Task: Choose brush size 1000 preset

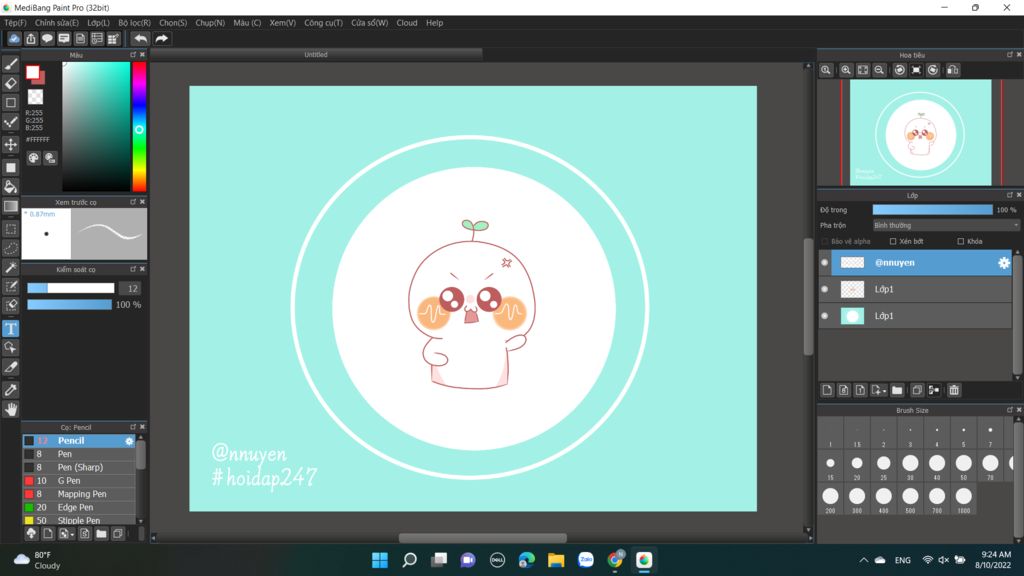Action: pyautogui.click(x=963, y=500)
